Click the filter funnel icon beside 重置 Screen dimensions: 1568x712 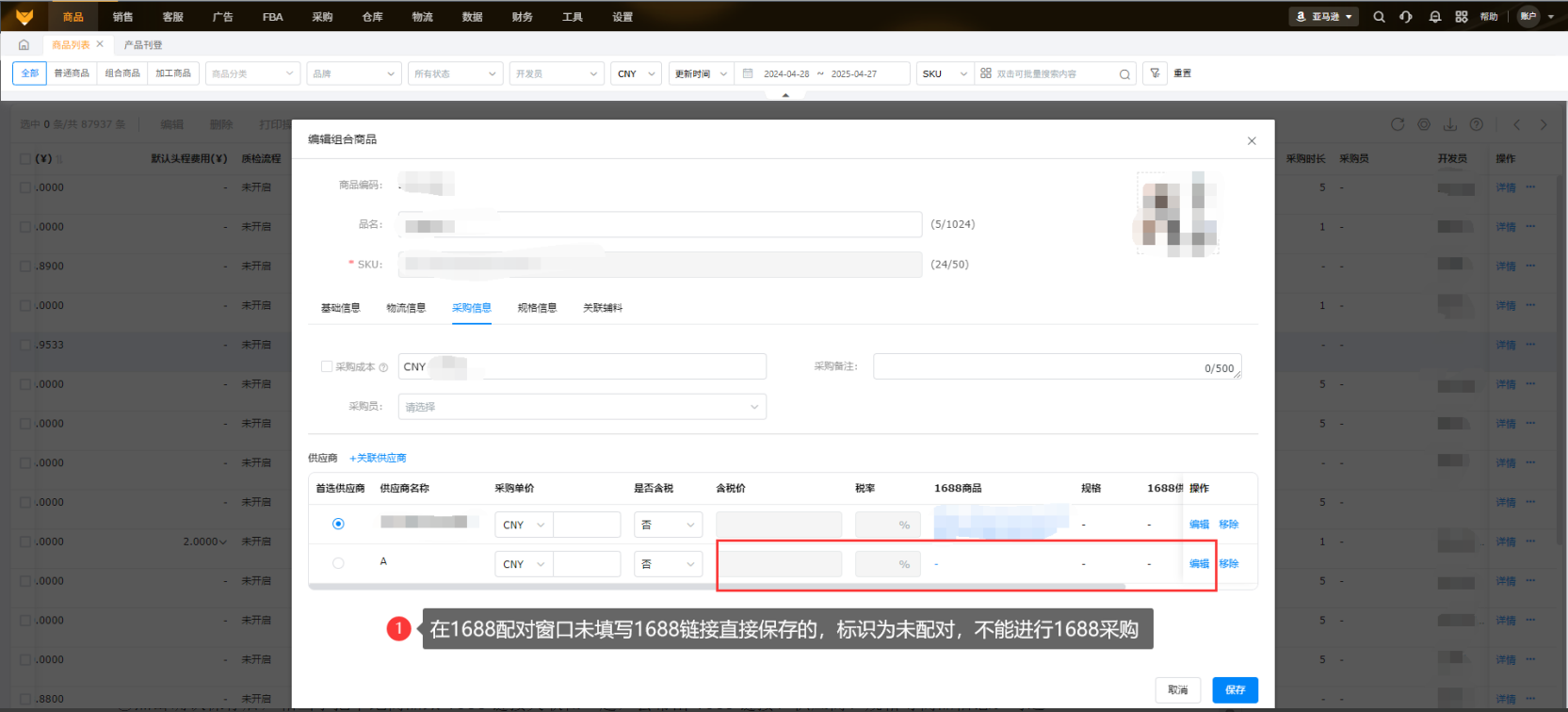[1155, 73]
